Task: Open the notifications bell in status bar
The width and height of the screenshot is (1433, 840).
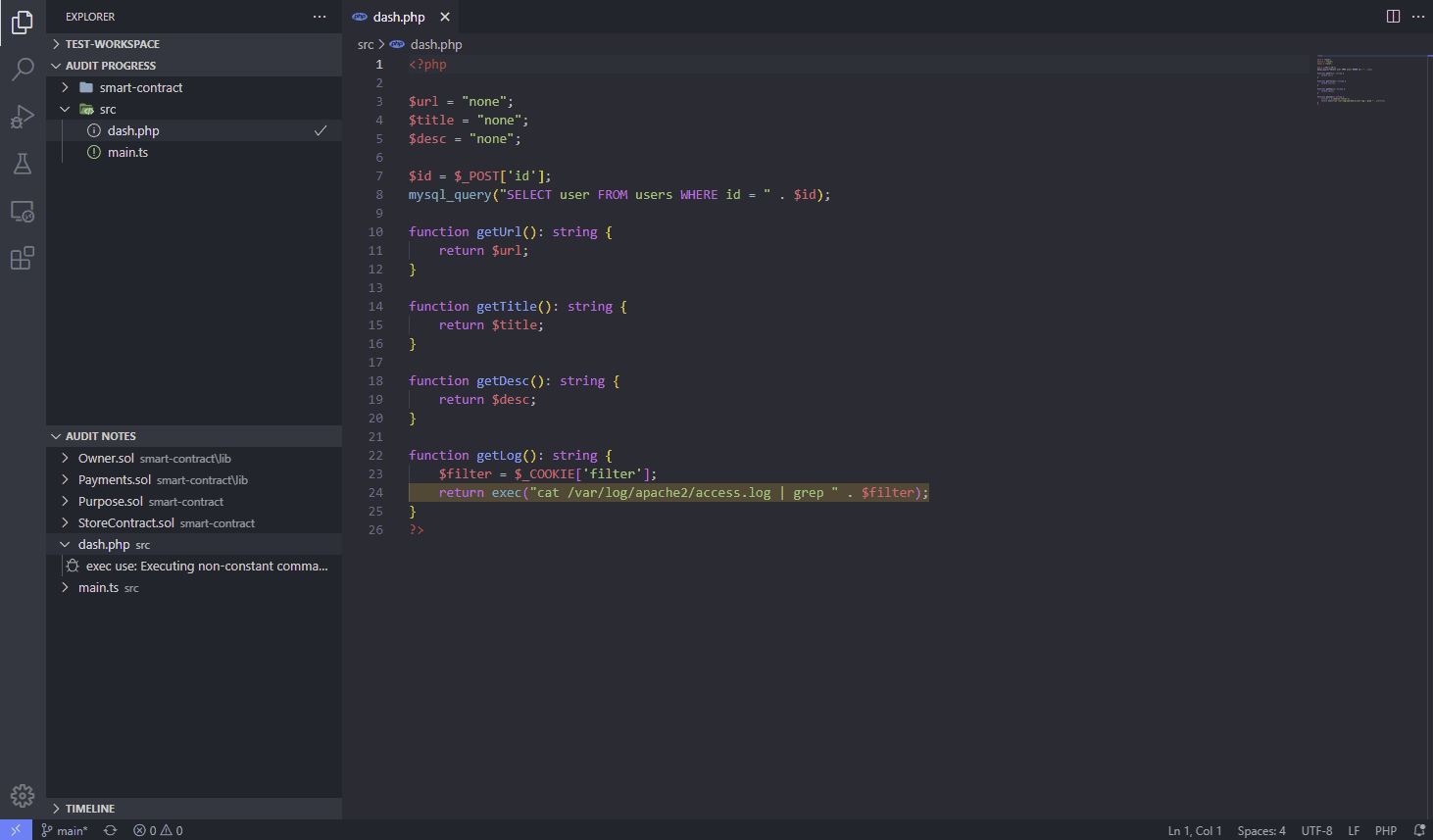Action: pos(1418,830)
